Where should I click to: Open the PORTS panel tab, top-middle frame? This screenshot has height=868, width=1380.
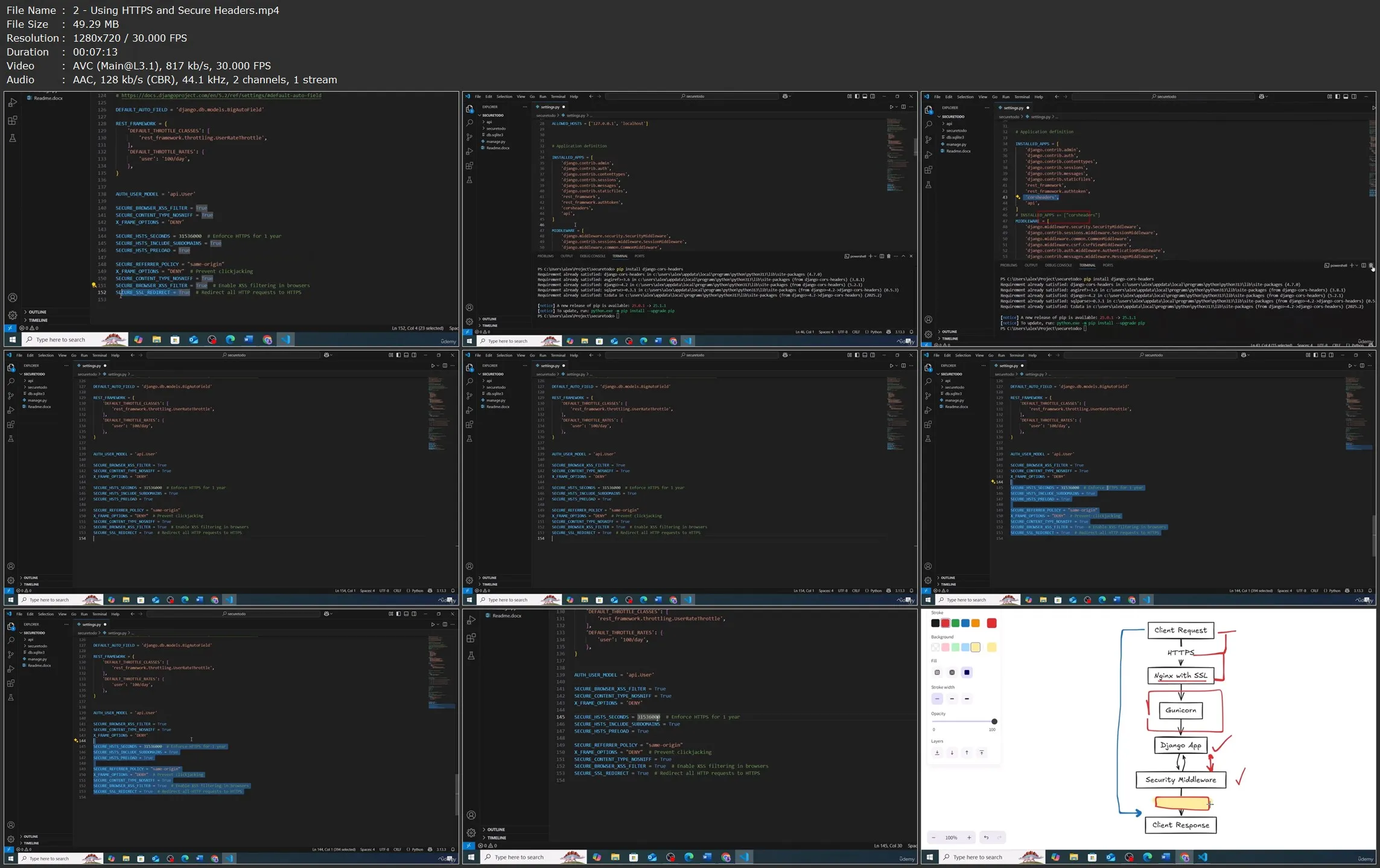(639, 256)
